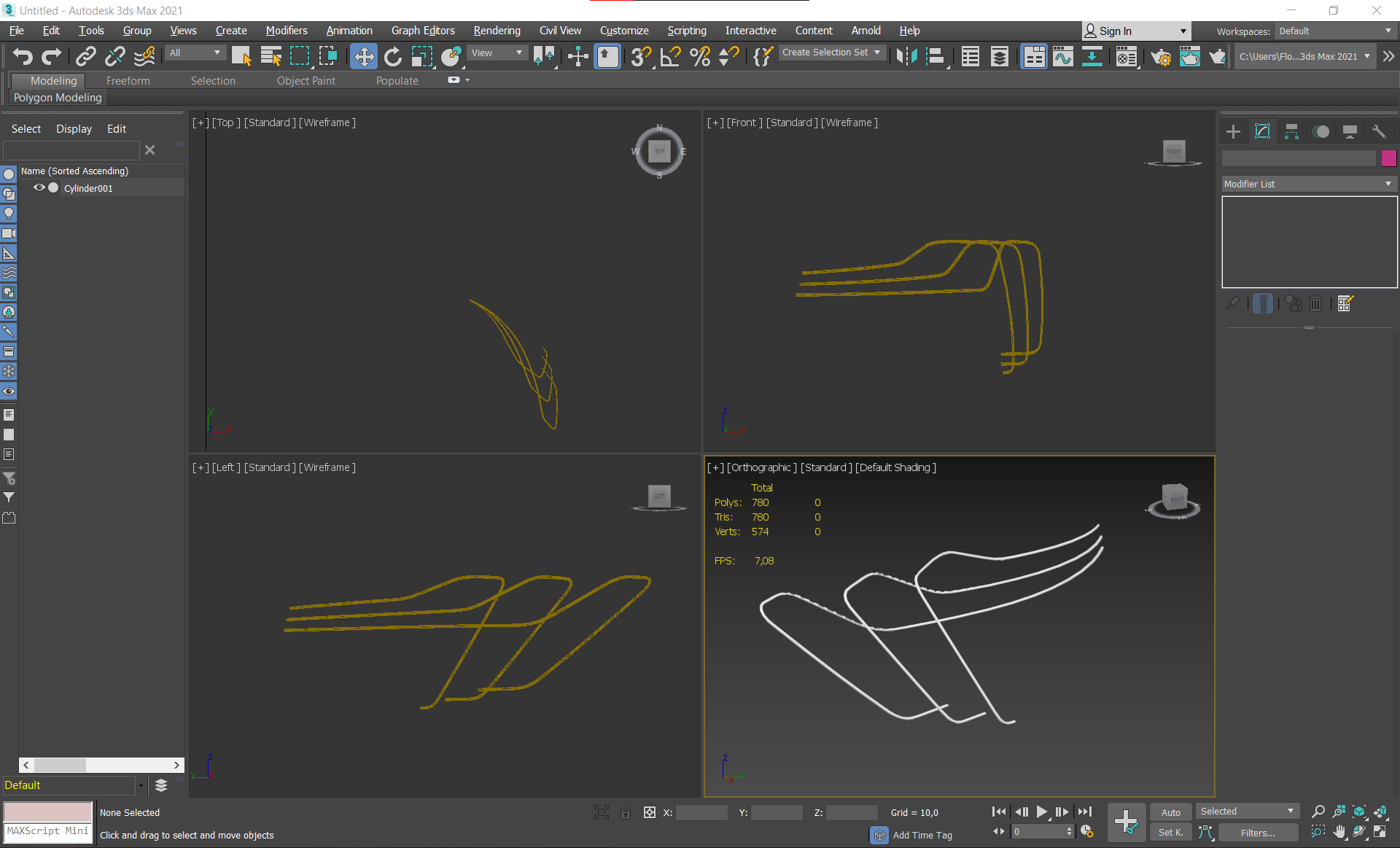Select the Select and Move tool
The image size is (1400, 848).
[363, 56]
